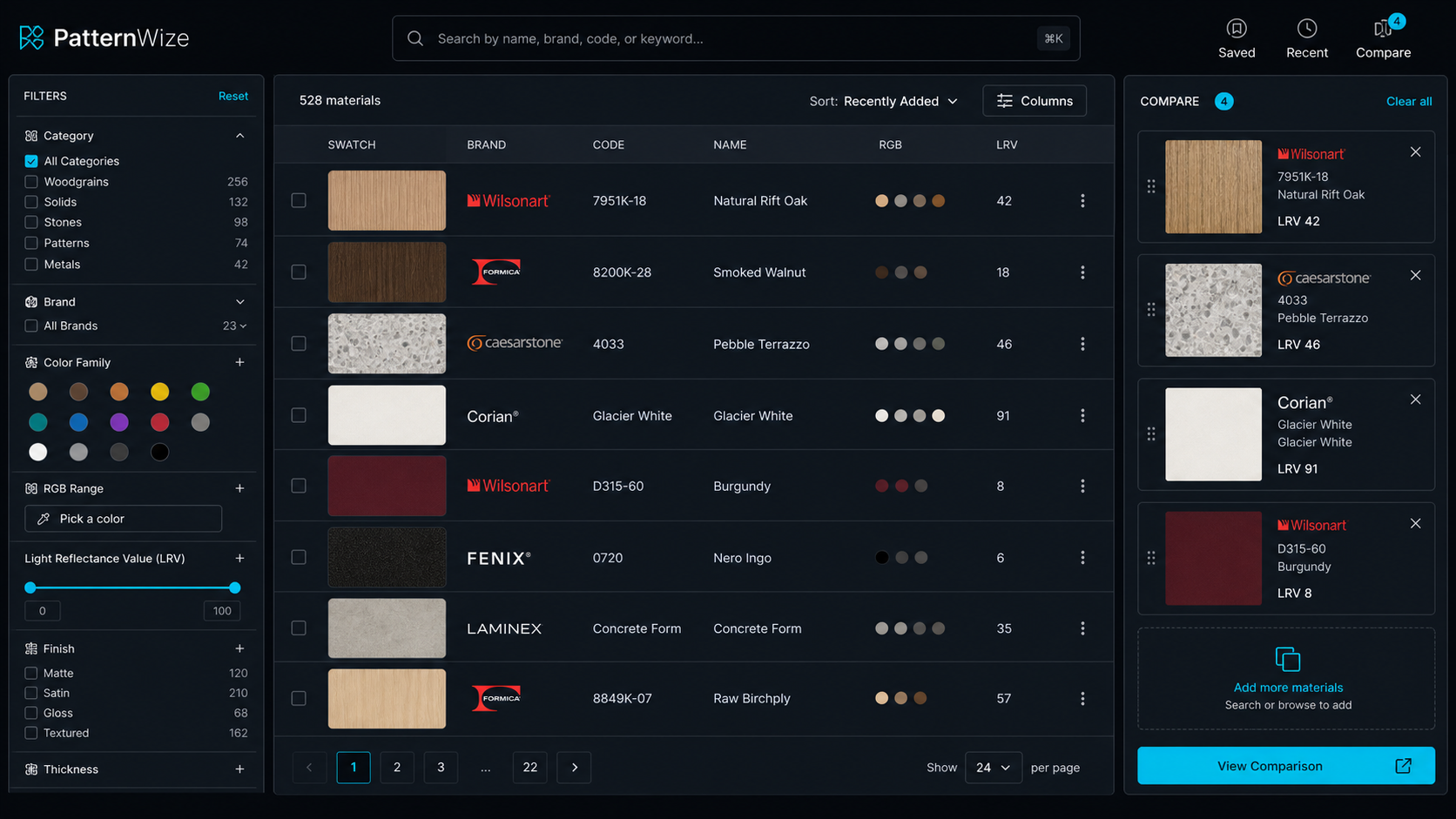
Task: Grab drag handle of Glacier White card
Action: (1151, 433)
